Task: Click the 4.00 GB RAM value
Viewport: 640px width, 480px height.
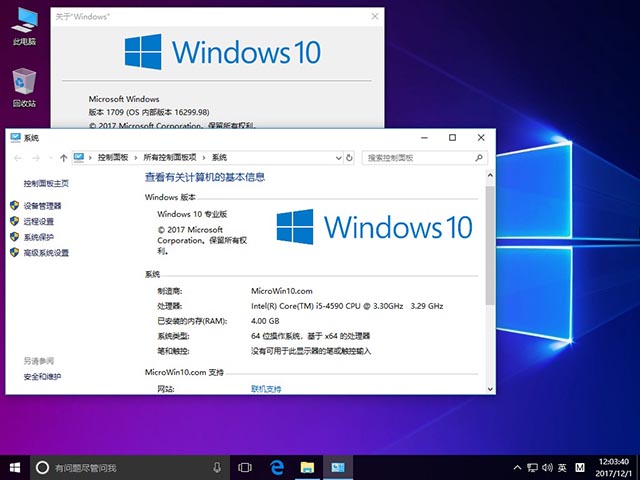Action: pos(265,321)
